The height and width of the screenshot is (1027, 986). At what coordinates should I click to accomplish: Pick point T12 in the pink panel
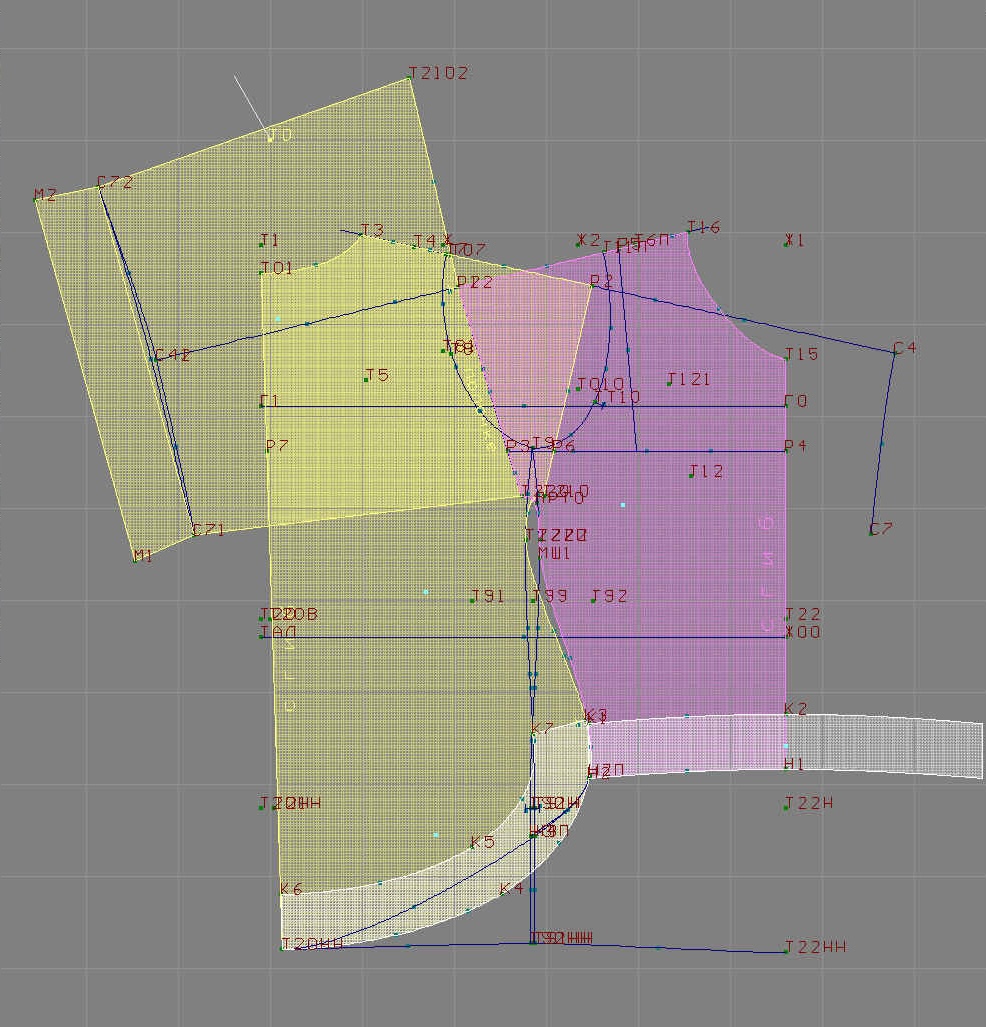(691, 475)
